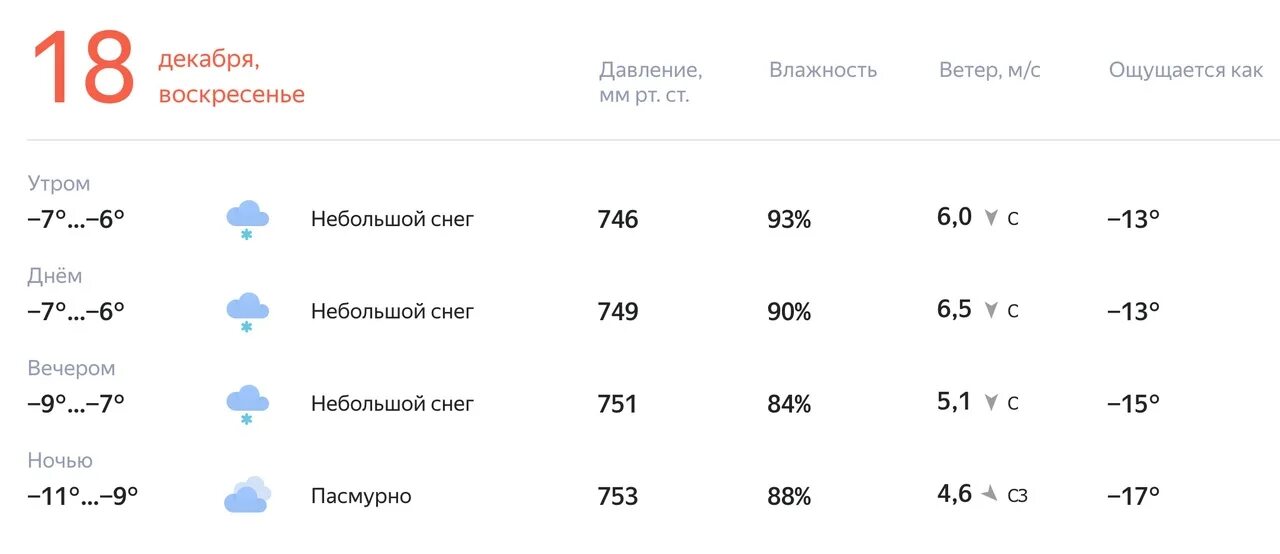
Task: Click the large date number 18
Action: click(83, 69)
